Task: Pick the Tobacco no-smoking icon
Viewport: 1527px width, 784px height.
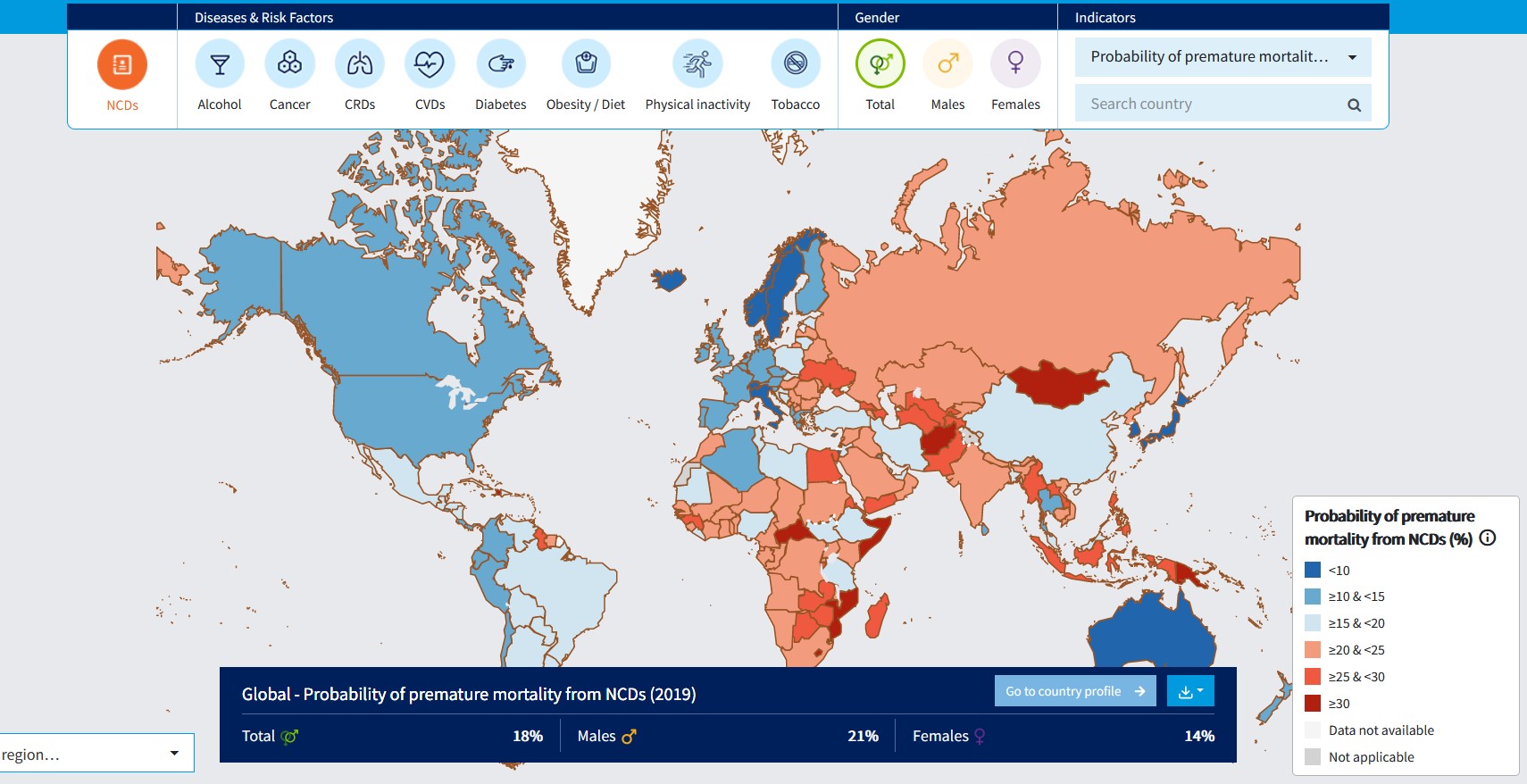Action: 795,64
